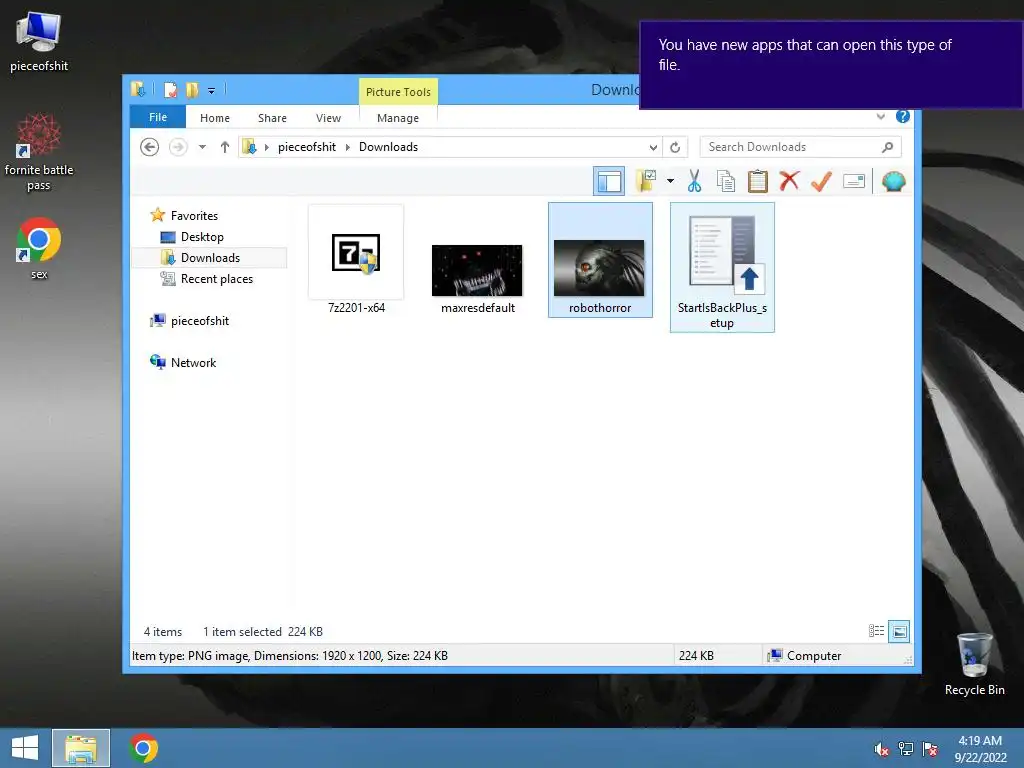Viewport: 1024px width, 768px height.
Task: Select Downloads in the navigation pane
Action: [210, 258]
